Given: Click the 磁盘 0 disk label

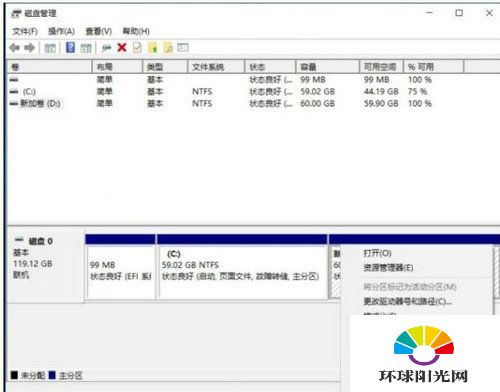Looking at the screenshot, I should click(41, 241).
